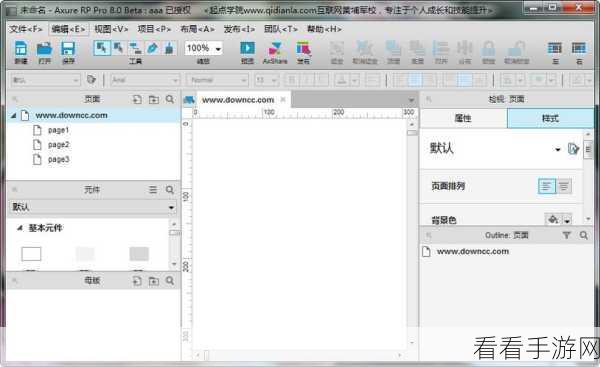Search masters in the 母版 panel
The width and height of the screenshot is (600, 367).
(170, 281)
